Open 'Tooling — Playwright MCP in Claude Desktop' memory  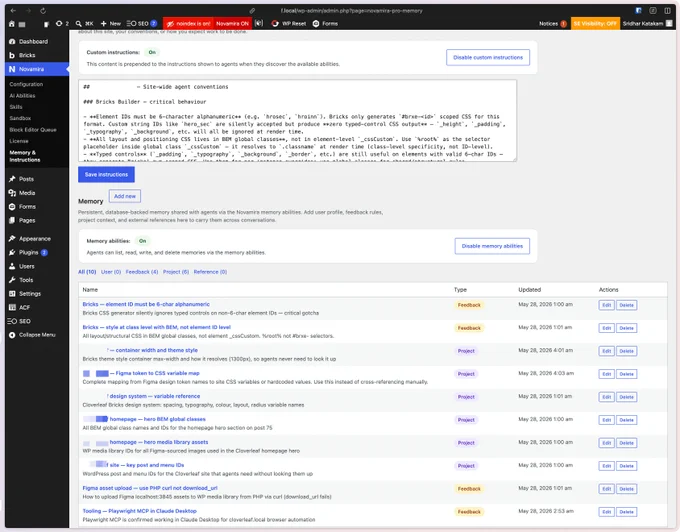[140, 511]
